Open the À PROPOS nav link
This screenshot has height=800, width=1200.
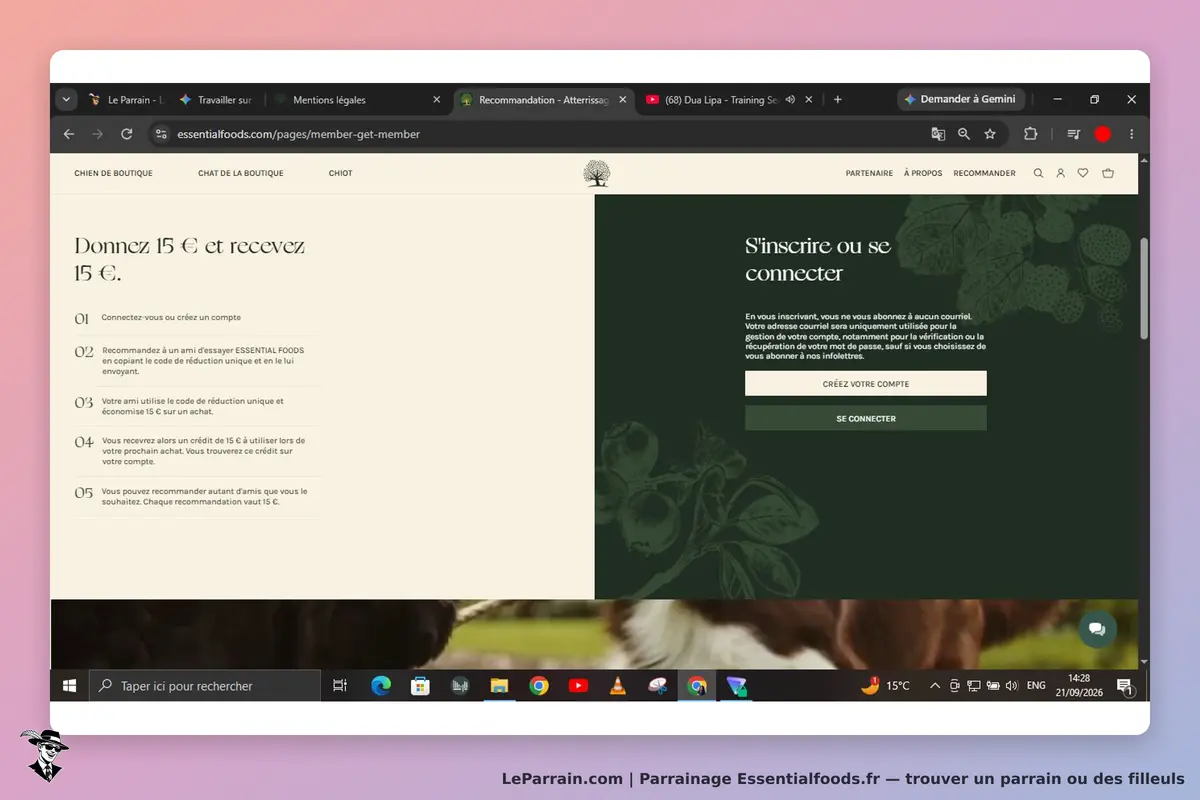pyautogui.click(x=923, y=173)
